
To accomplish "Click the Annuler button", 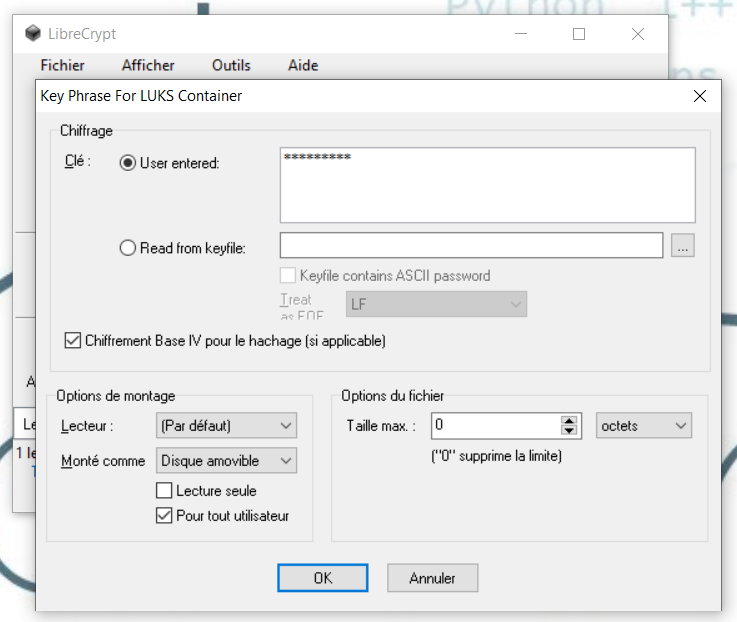I will (432, 578).
